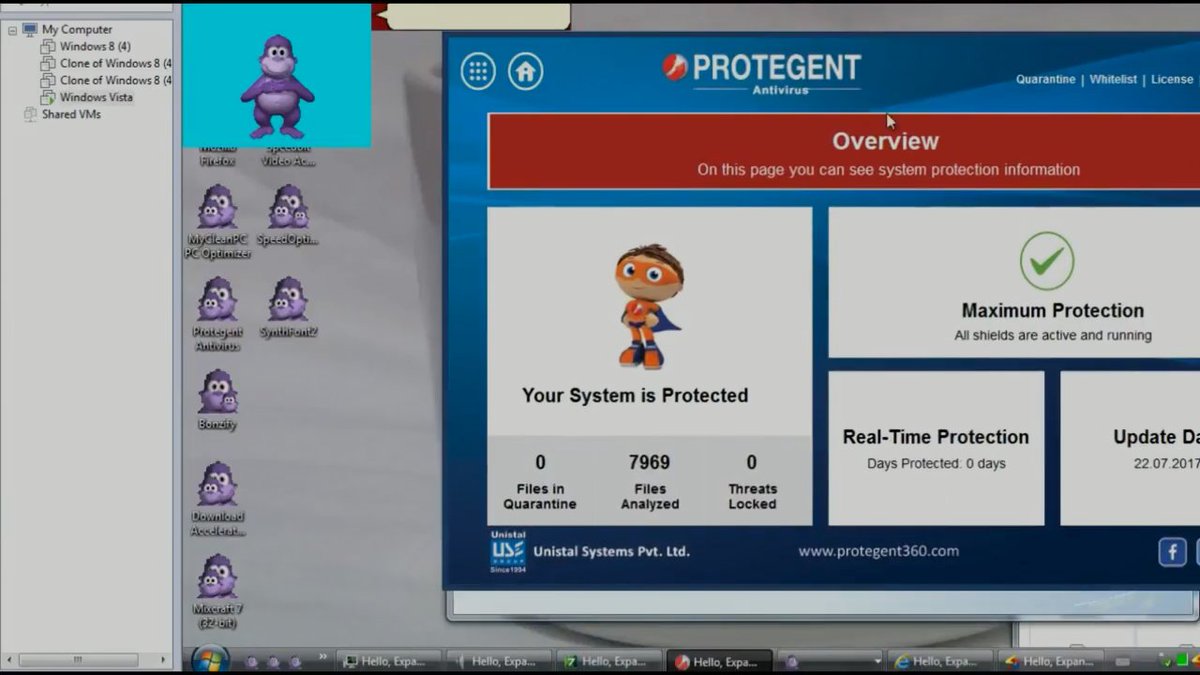Select Shared VMs in library tree
The height and width of the screenshot is (675, 1200).
pyautogui.click(x=71, y=115)
